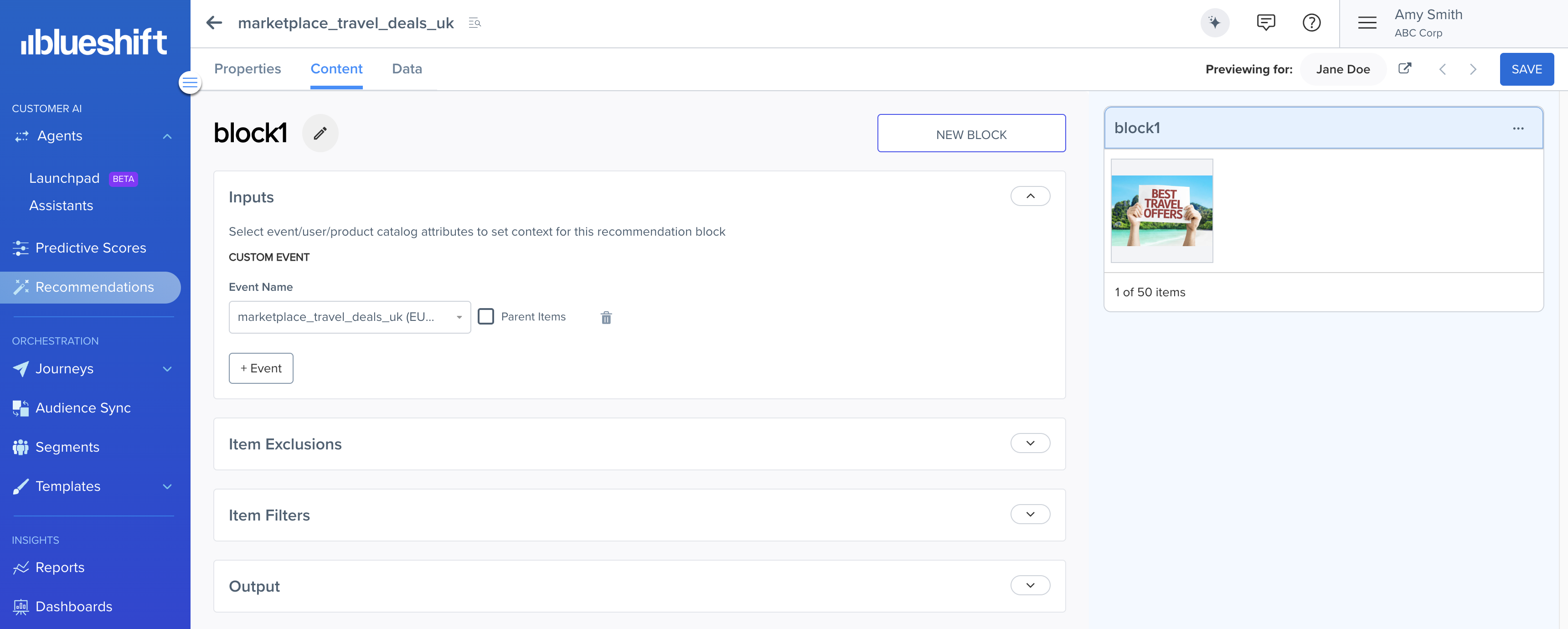The image size is (1568, 629).
Task: Enable the Parent Items checkbox
Action: tap(486, 317)
